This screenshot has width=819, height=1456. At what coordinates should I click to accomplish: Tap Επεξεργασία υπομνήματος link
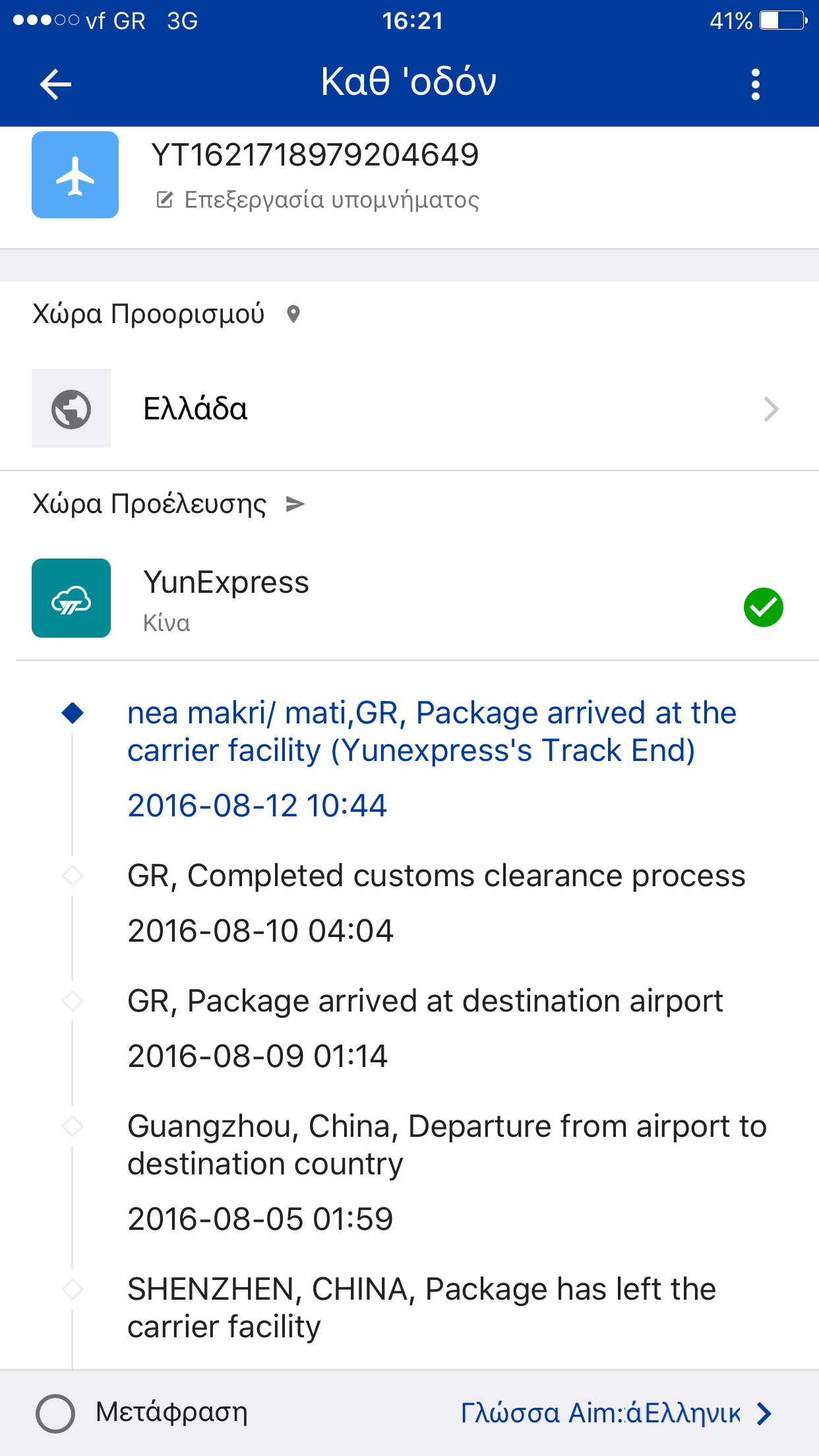[x=332, y=199]
